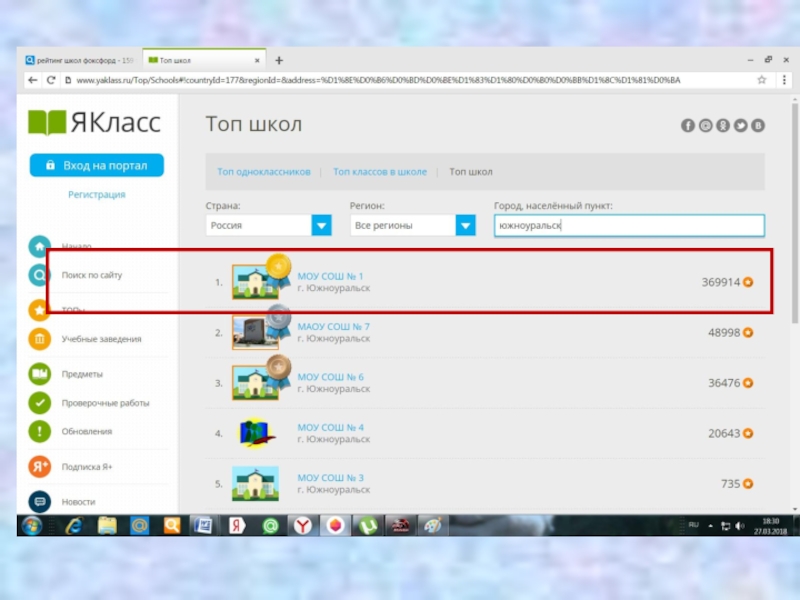Click the ЯКласс logo
800x600 pixels.
[x=94, y=123]
